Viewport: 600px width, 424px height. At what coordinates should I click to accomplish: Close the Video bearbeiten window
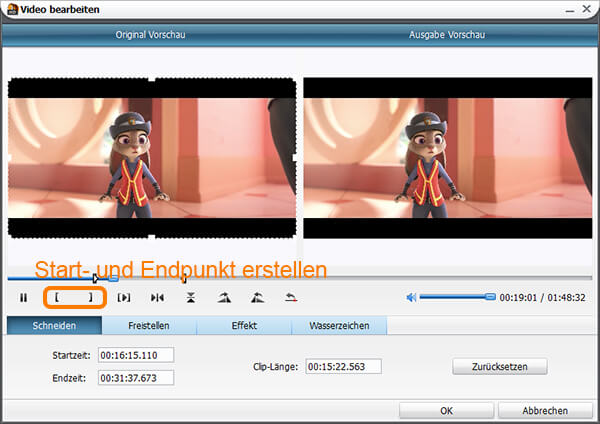click(587, 8)
